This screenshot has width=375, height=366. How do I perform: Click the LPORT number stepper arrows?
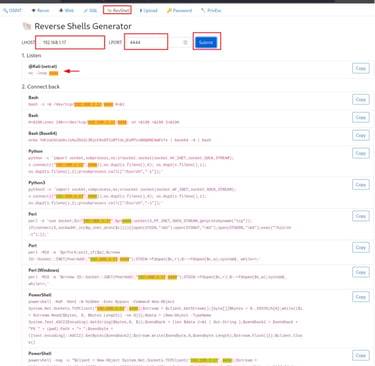(x=185, y=42)
